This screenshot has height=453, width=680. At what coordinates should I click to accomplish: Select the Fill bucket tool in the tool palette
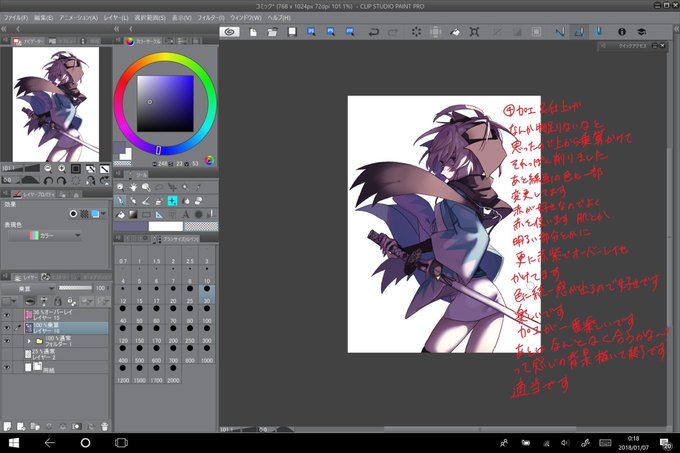[x=120, y=214]
